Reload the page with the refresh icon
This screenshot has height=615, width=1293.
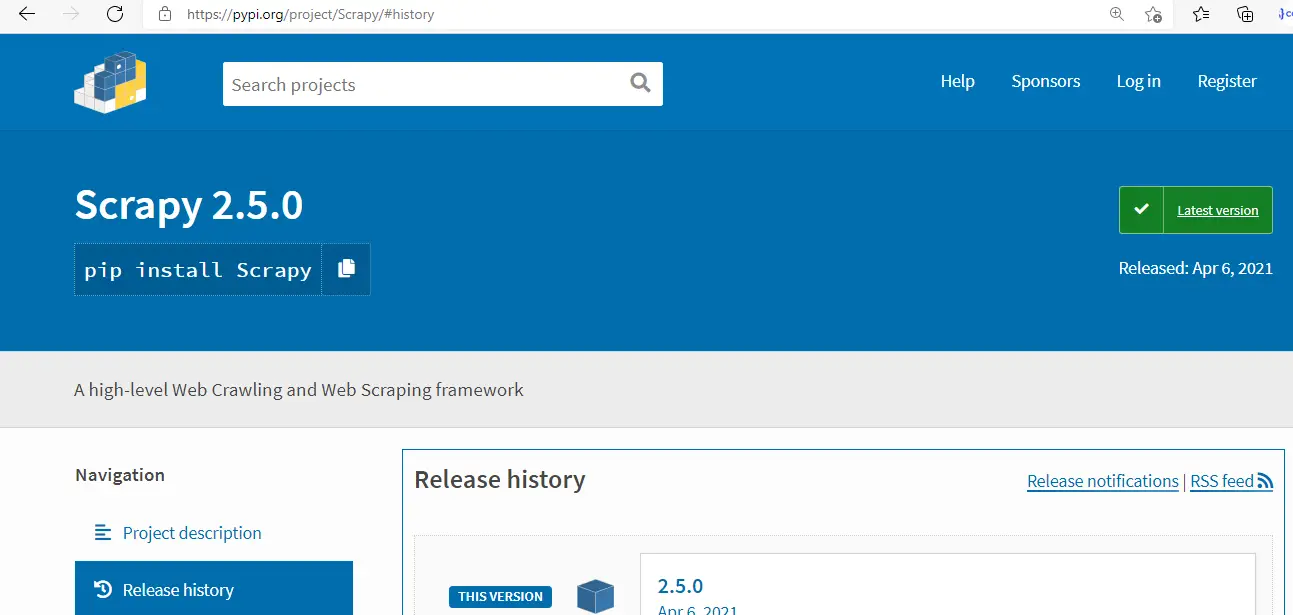click(115, 14)
